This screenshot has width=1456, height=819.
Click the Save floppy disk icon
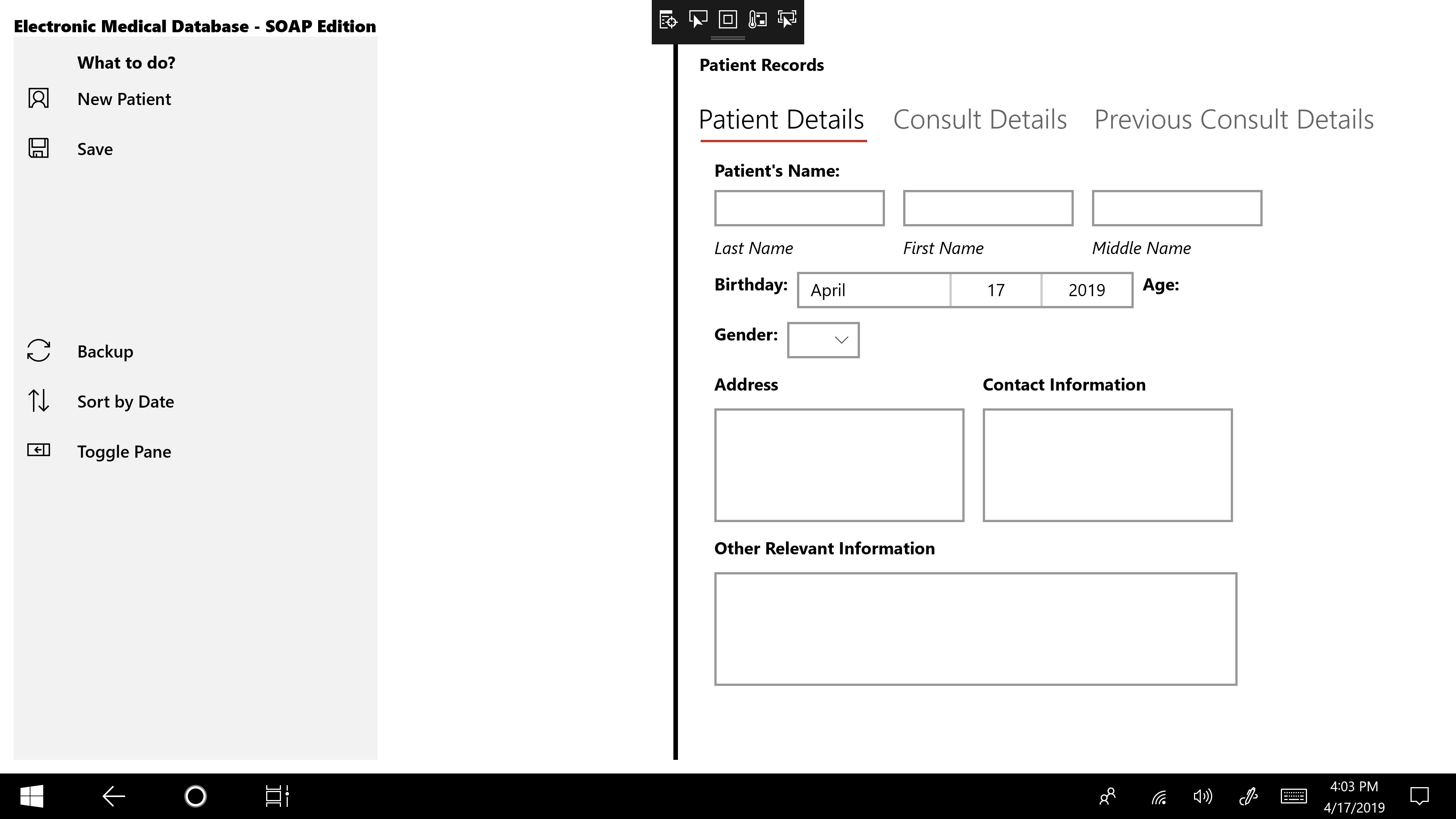click(38, 148)
